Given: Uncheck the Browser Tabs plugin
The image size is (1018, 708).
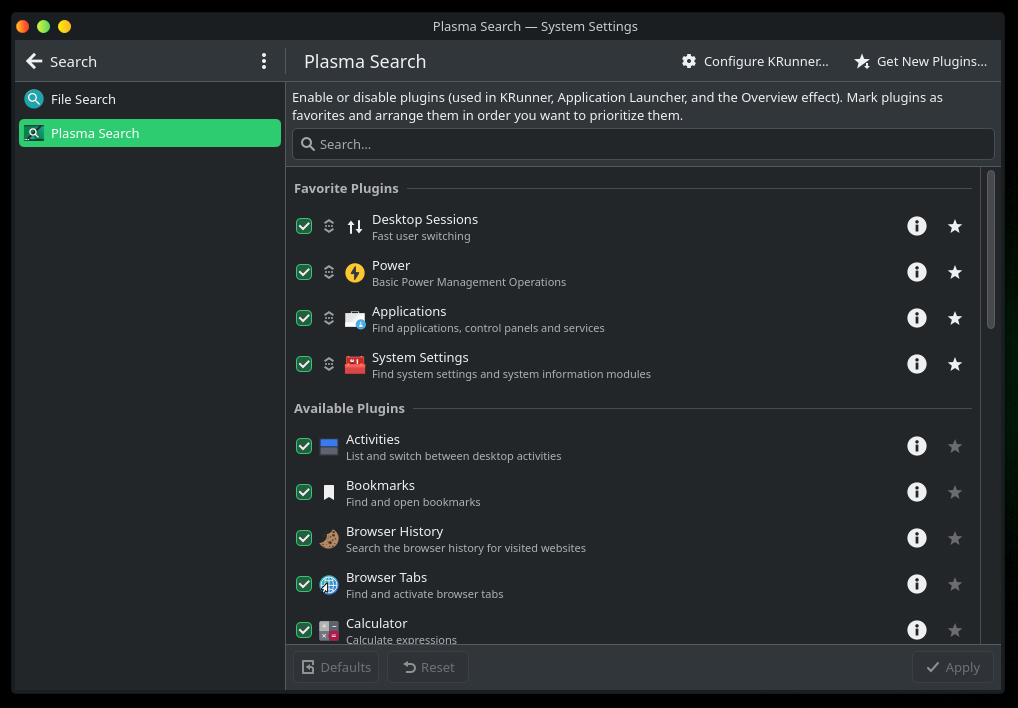Looking at the screenshot, I should coord(304,584).
